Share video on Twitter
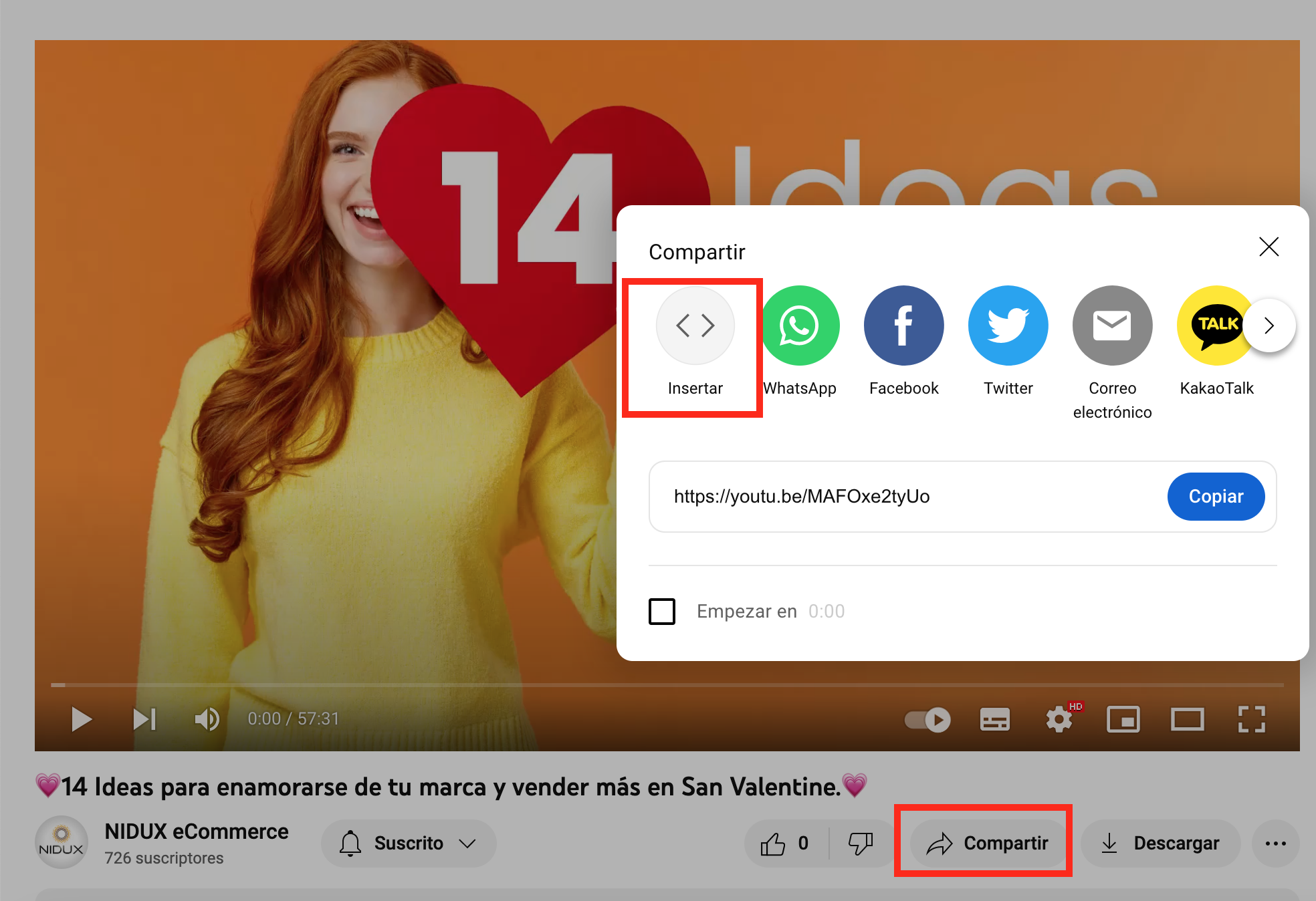This screenshot has height=901, width=1316. (1008, 326)
